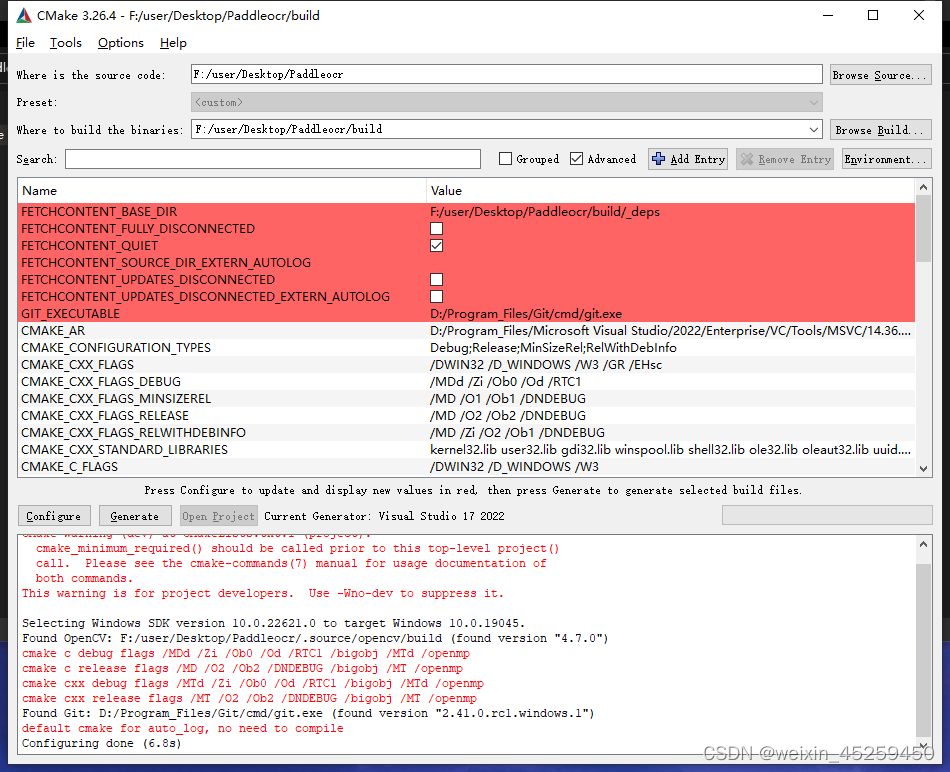Select the CMAKE_CXX_FLAGS entry
This screenshot has width=950, height=772.
click(x=466, y=364)
